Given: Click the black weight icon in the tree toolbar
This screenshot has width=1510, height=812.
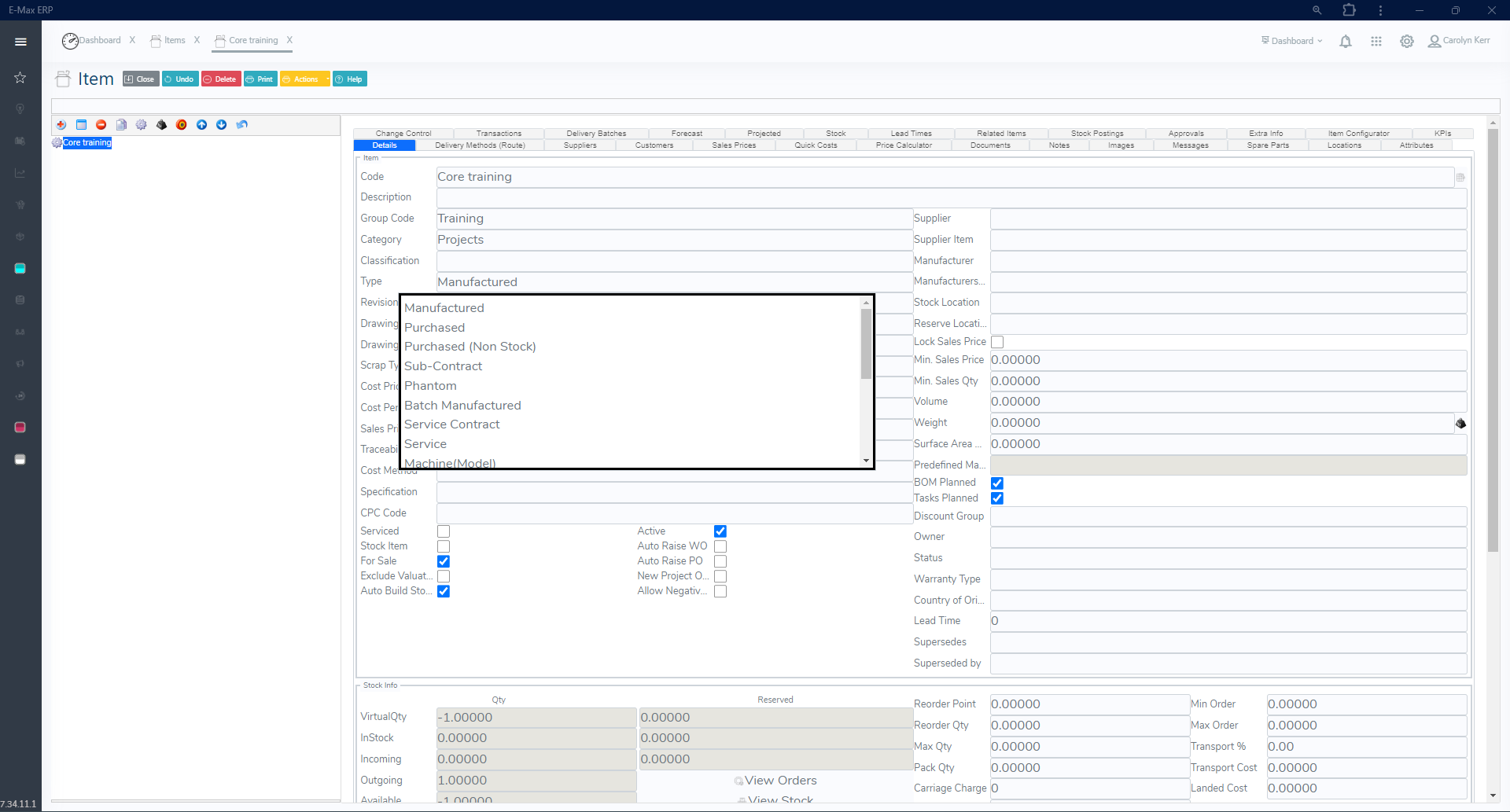Looking at the screenshot, I should [x=161, y=125].
